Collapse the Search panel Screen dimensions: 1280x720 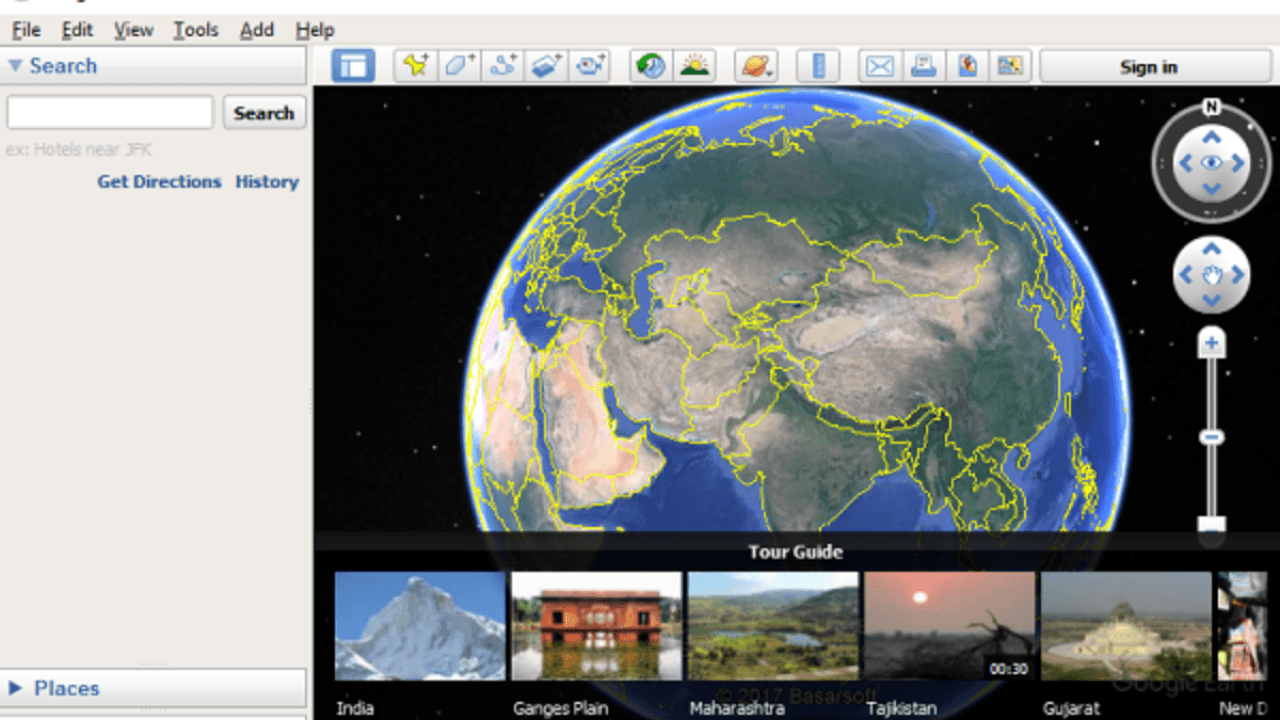(x=15, y=66)
